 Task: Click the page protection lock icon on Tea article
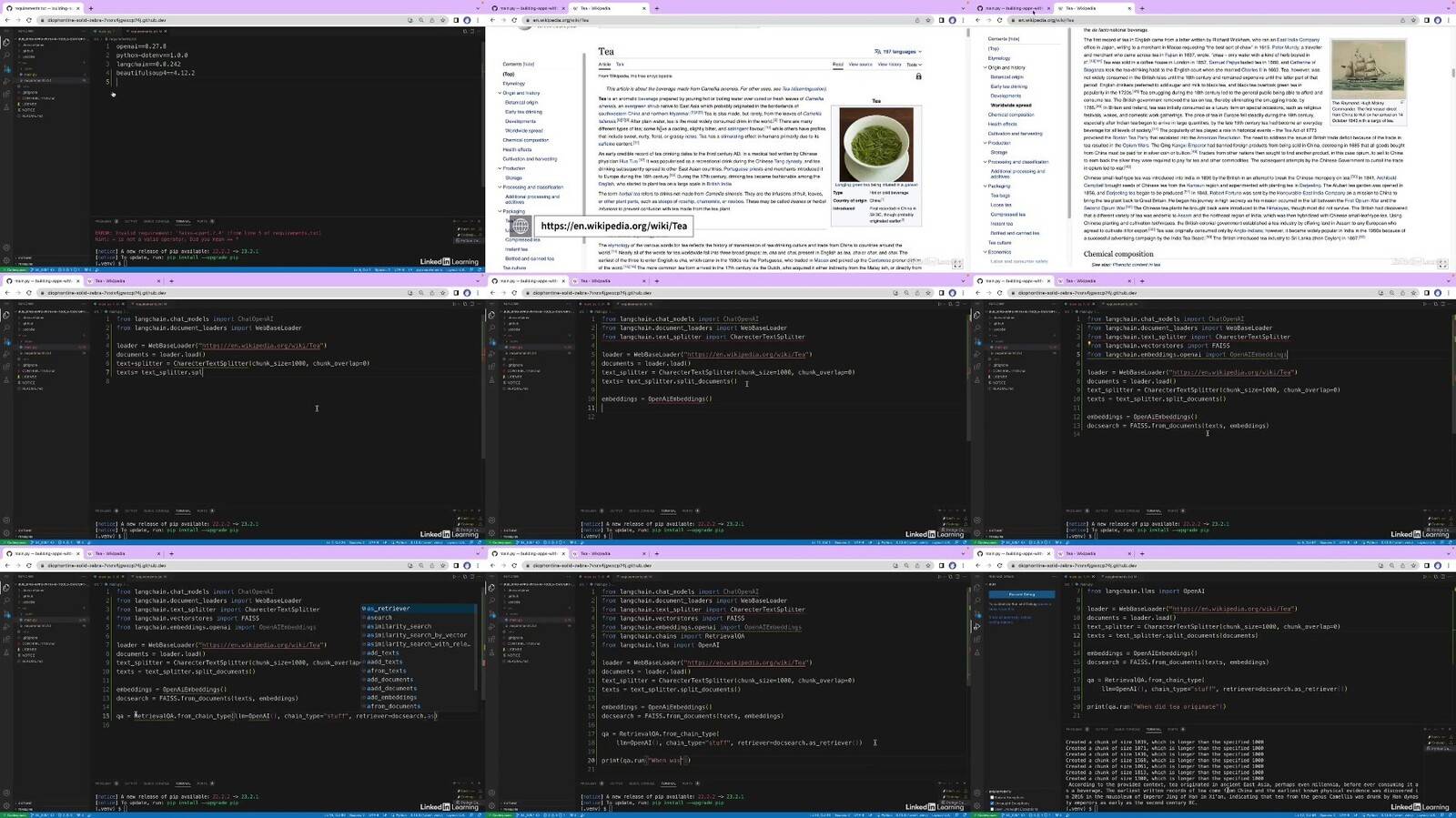tap(918, 76)
